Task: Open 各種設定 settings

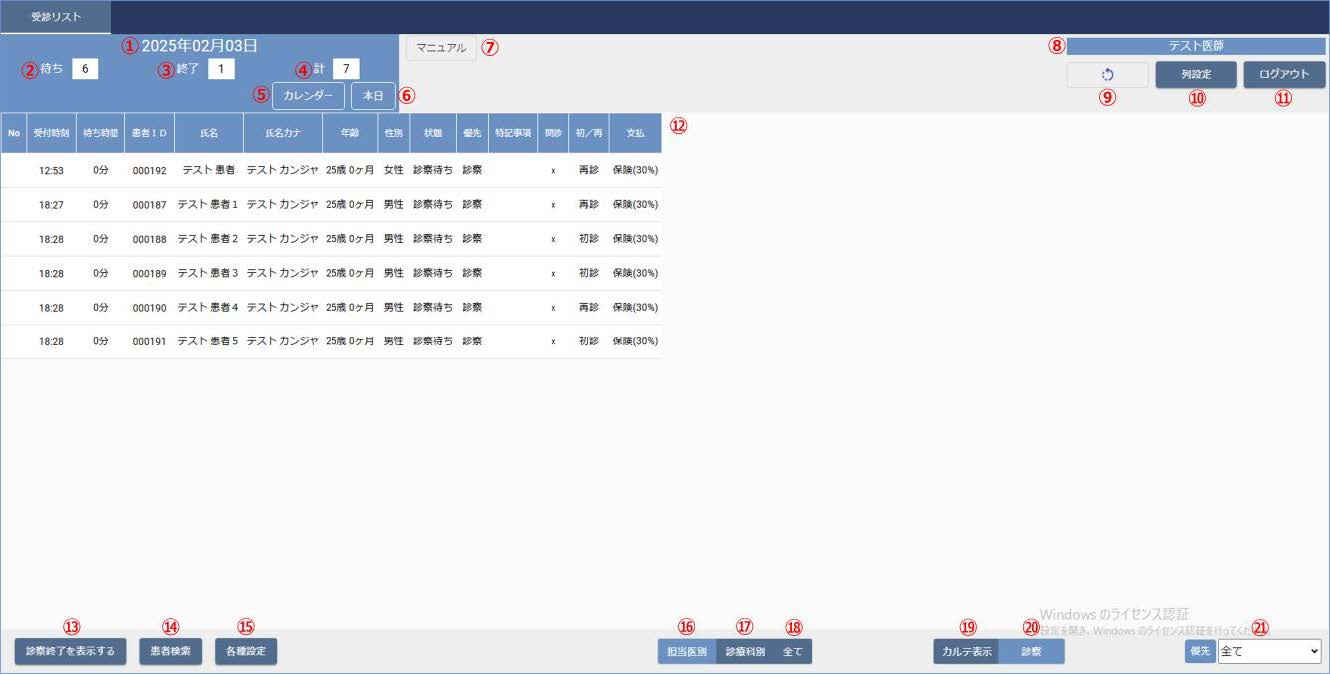Action: [x=246, y=652]
